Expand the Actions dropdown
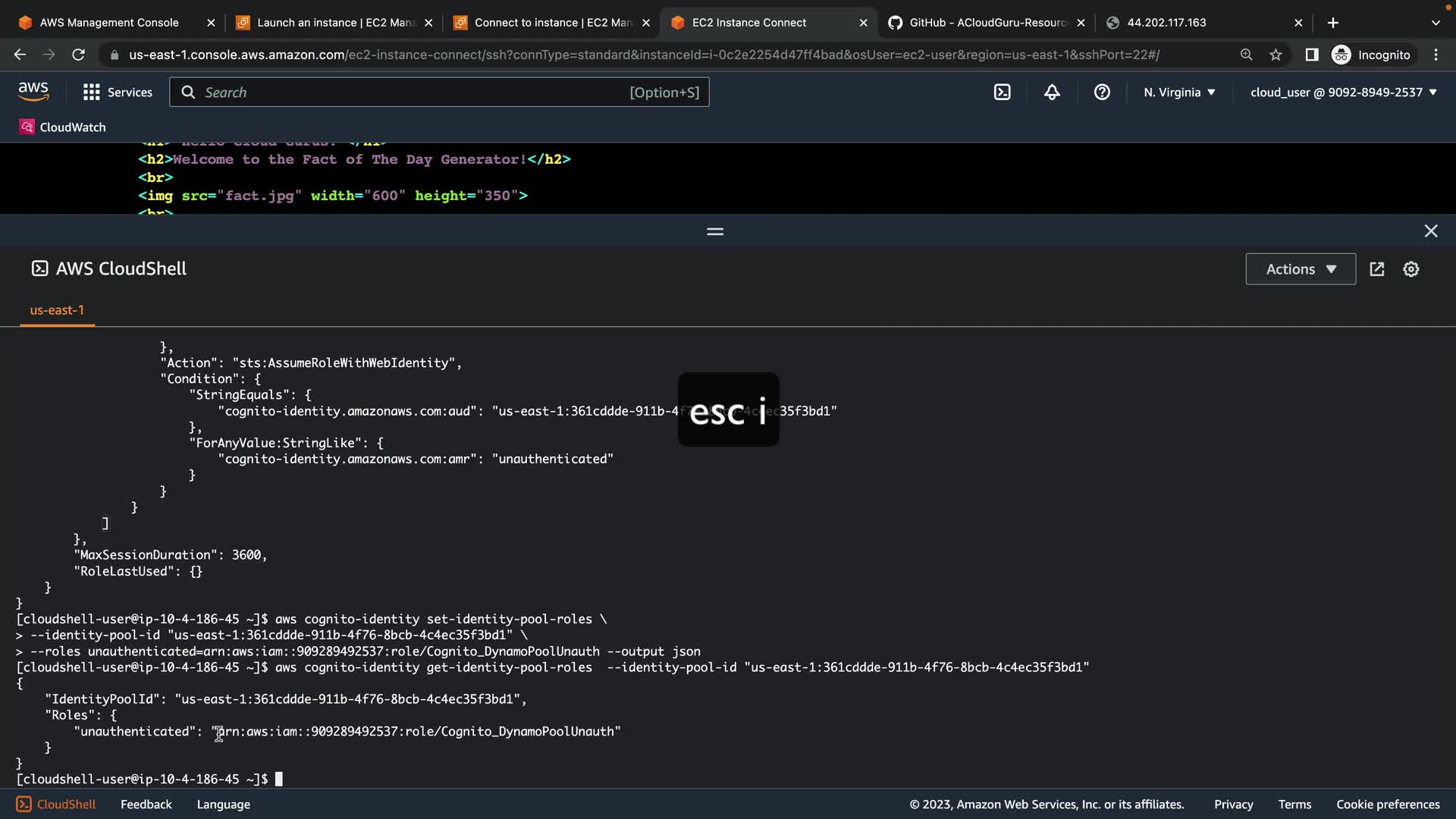Screen dimensions: 1456x819 point(1300,269)
